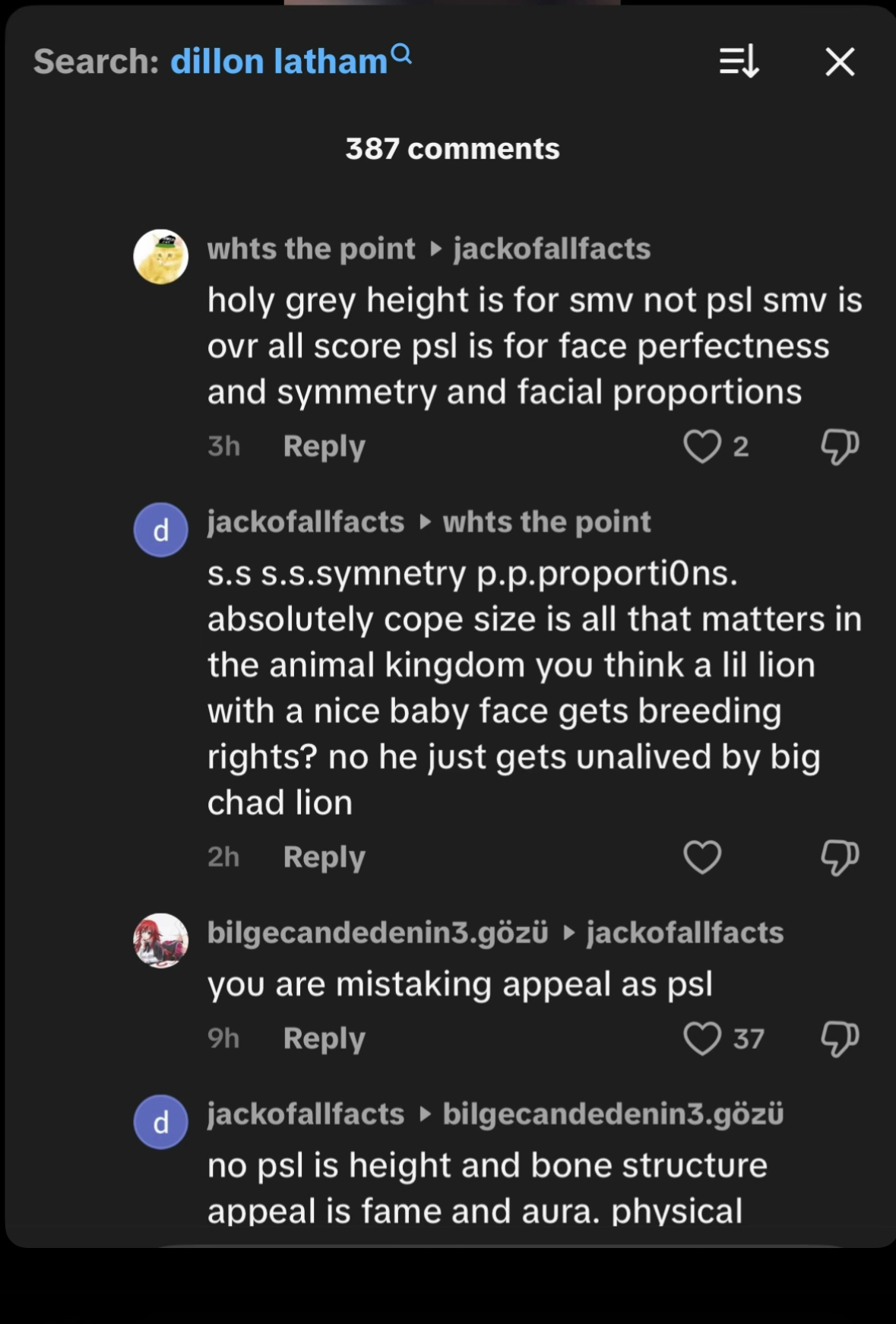This screenshot has height=1324, width=896.
Task: Open whts the point's cat avatar
Action: pyautogui.click(x=161, y=257)
